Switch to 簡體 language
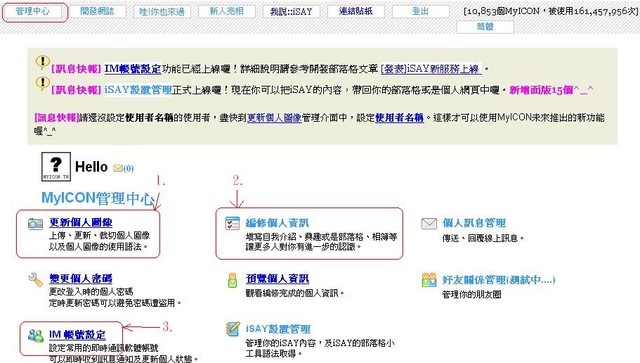 click(485, 27)
